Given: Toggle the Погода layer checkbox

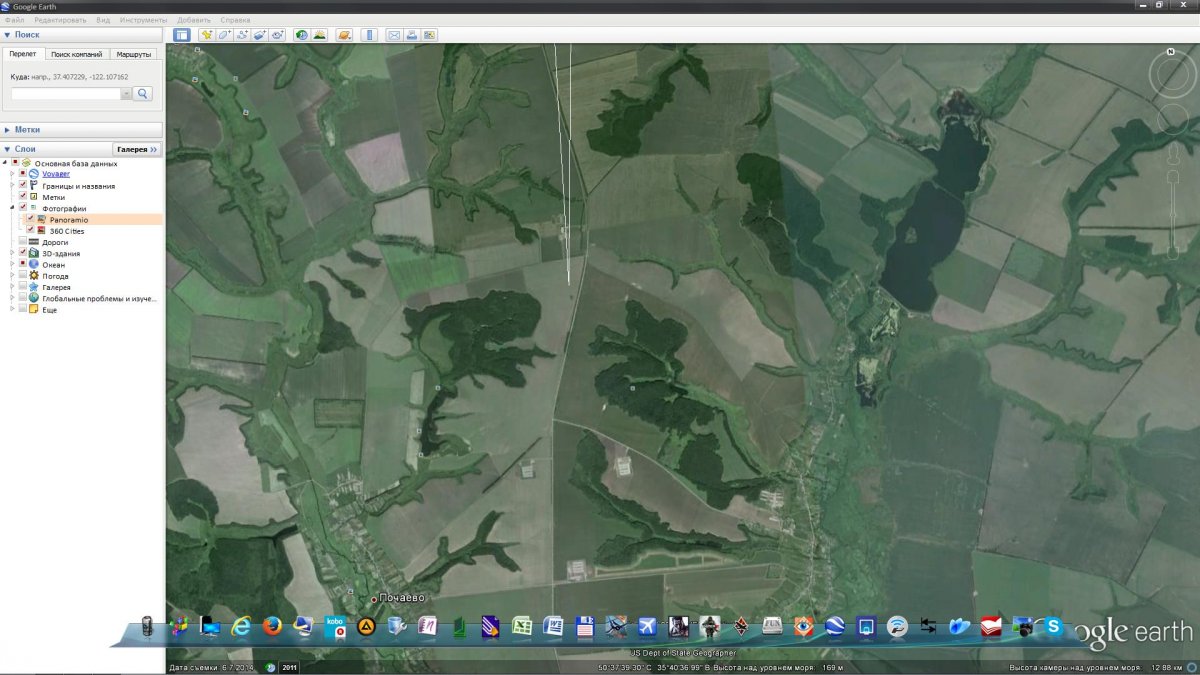Looking at the screenshot, I should click(x=22, y=276).
